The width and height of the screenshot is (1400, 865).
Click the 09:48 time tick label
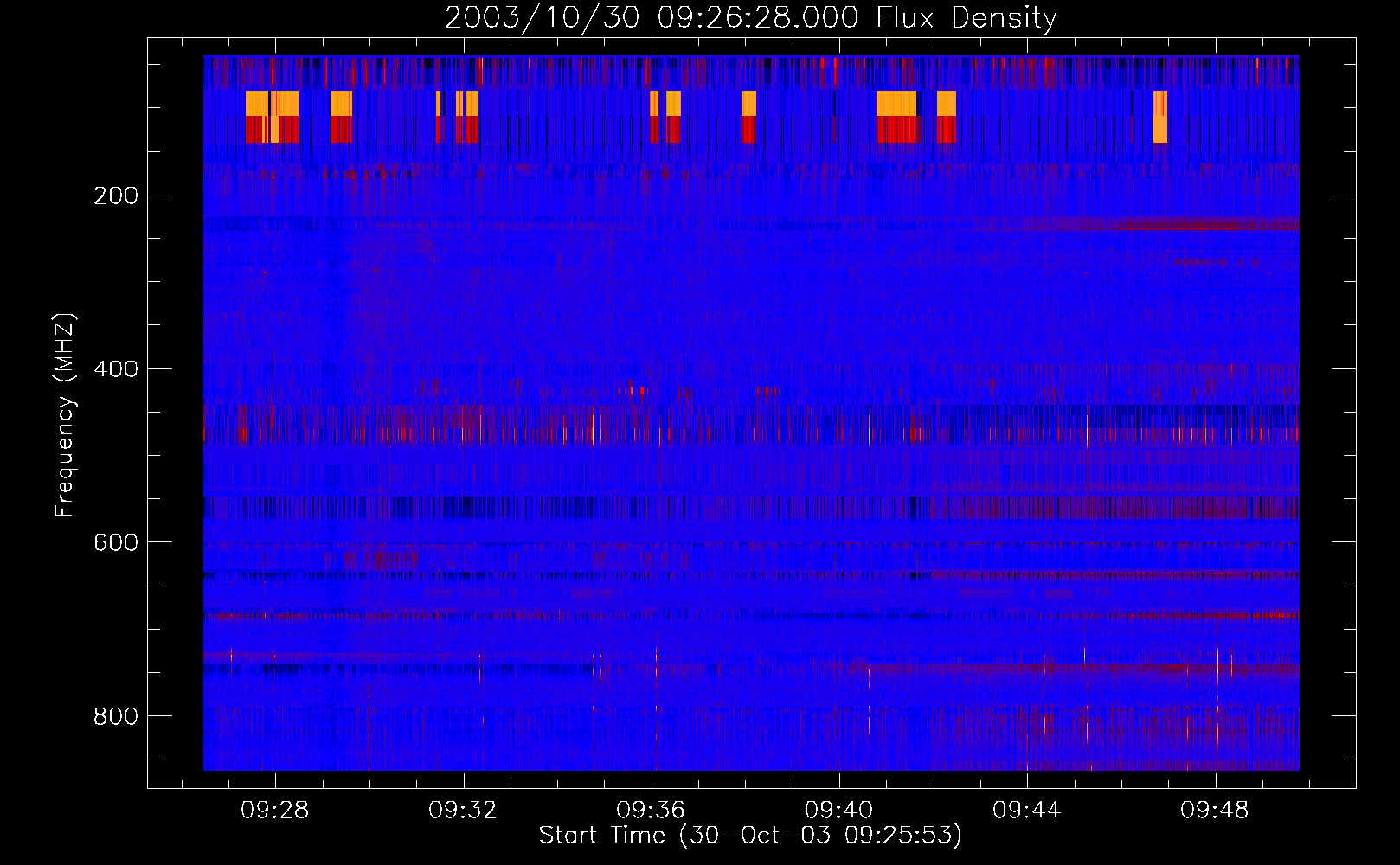(x=1215, y=810)
